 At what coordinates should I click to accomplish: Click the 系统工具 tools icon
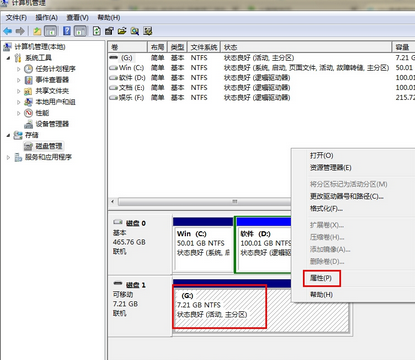(x=18, y=58)
